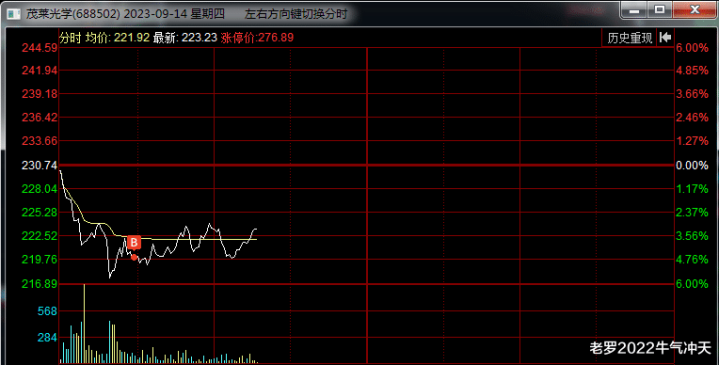
Task: Click the window title 茂莱光学(688502)
Action: [x=73, y=14]
